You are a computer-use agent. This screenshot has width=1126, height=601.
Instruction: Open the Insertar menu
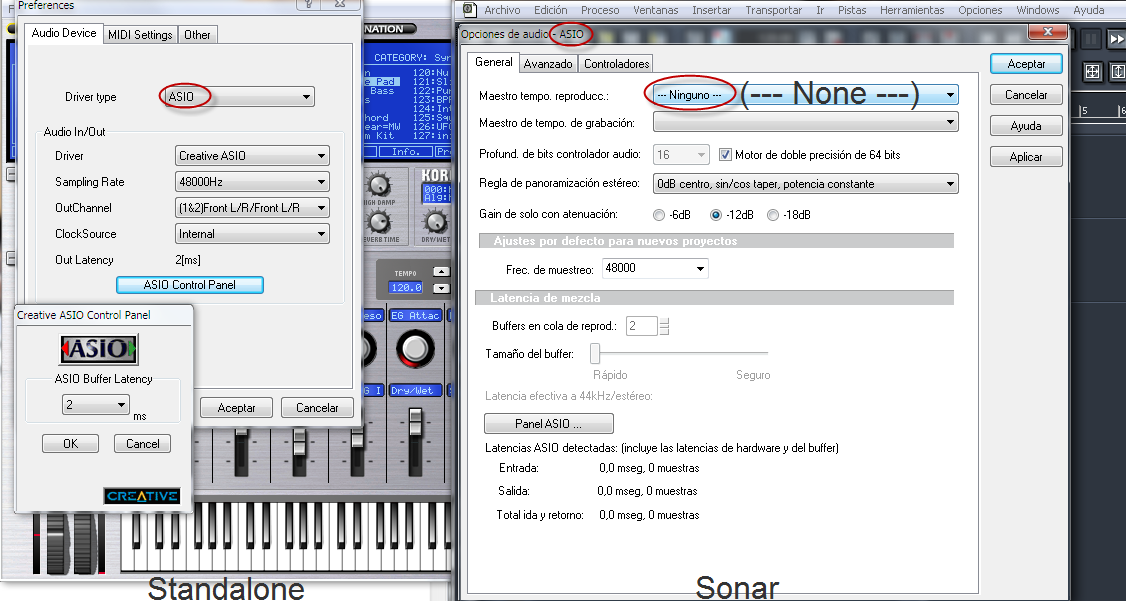click(x=712, y=10)
